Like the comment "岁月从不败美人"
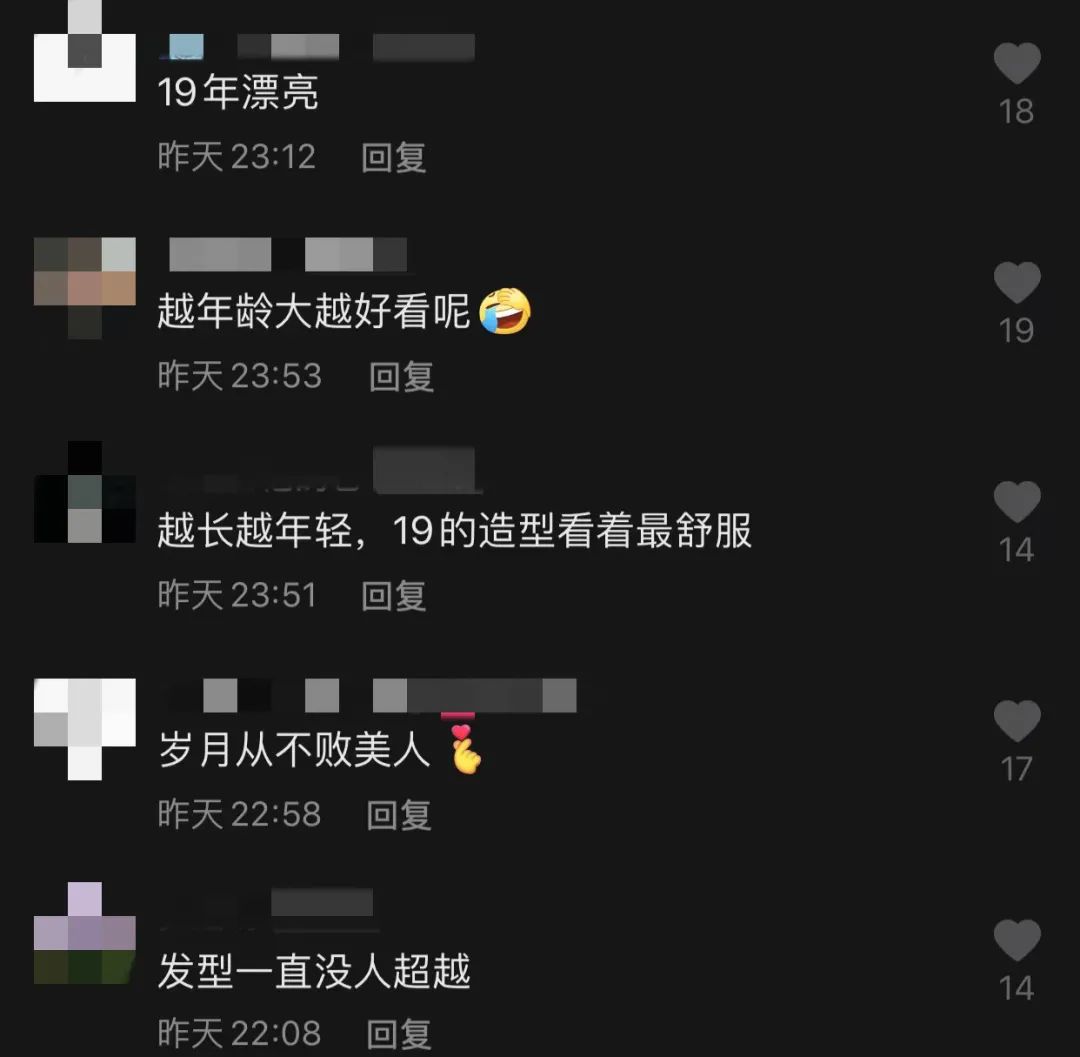1080x1057 pixels. pyautogui.click(x=1017, y=720)
